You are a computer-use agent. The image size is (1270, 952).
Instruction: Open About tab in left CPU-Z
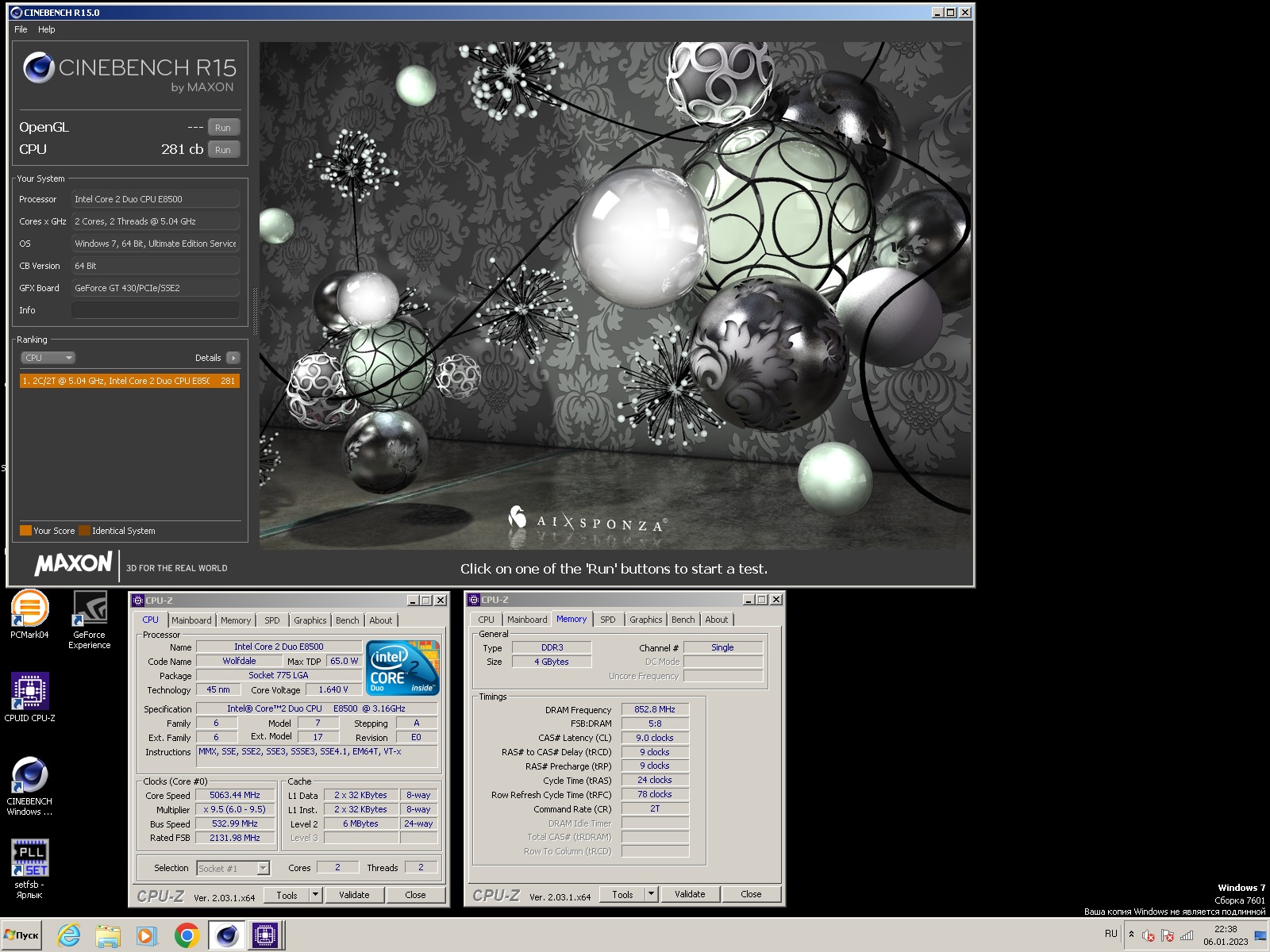point(381,620)
